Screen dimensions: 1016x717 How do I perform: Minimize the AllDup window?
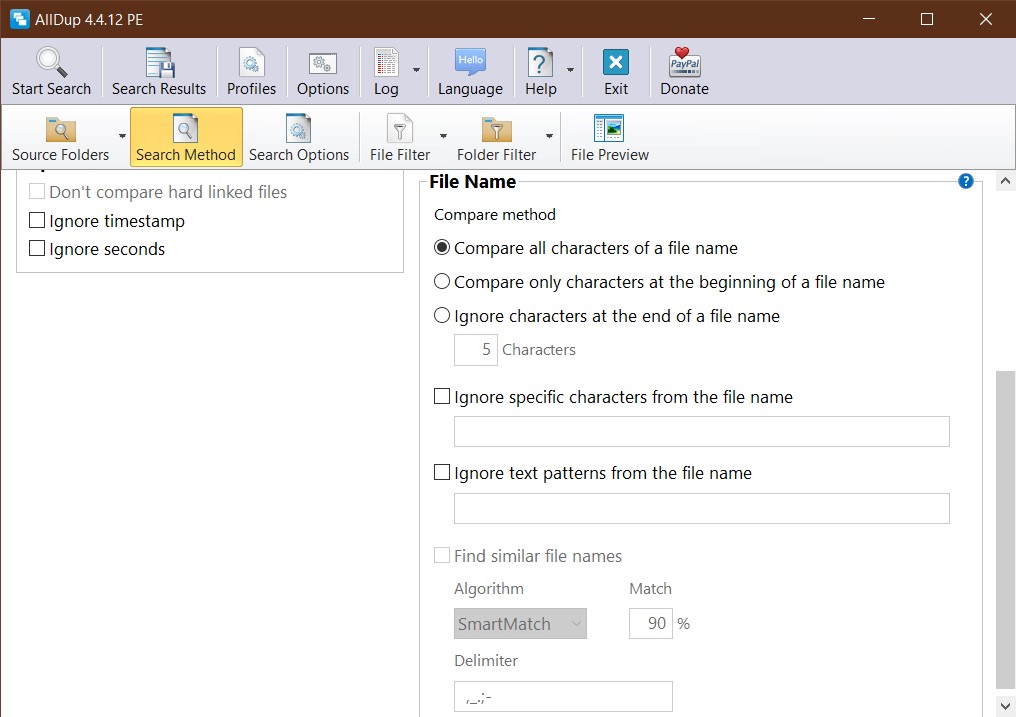(x=869, y=19)
